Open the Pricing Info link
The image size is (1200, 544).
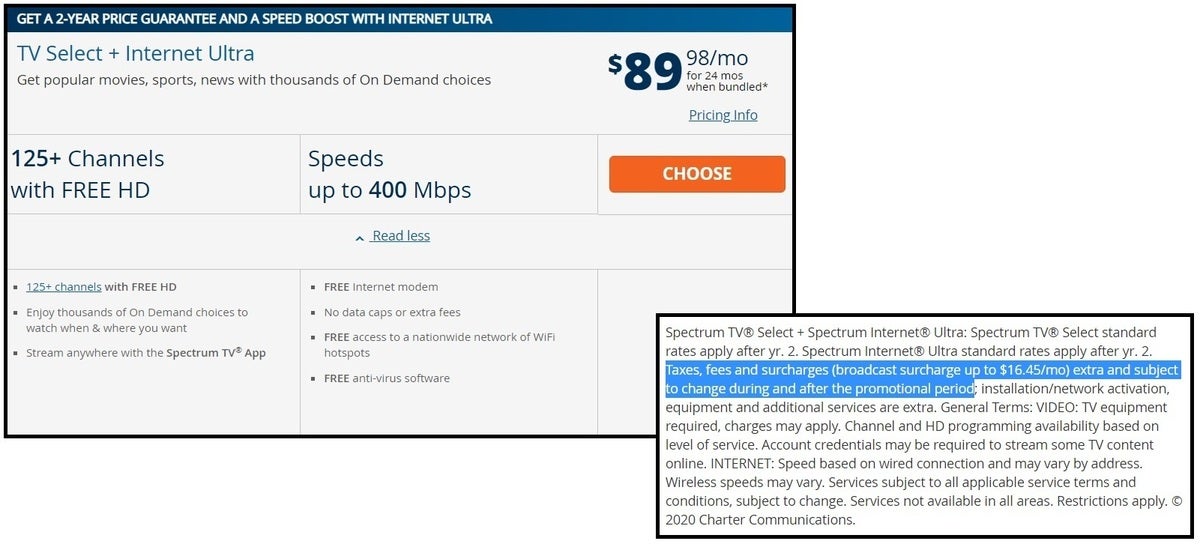[723, 115]
